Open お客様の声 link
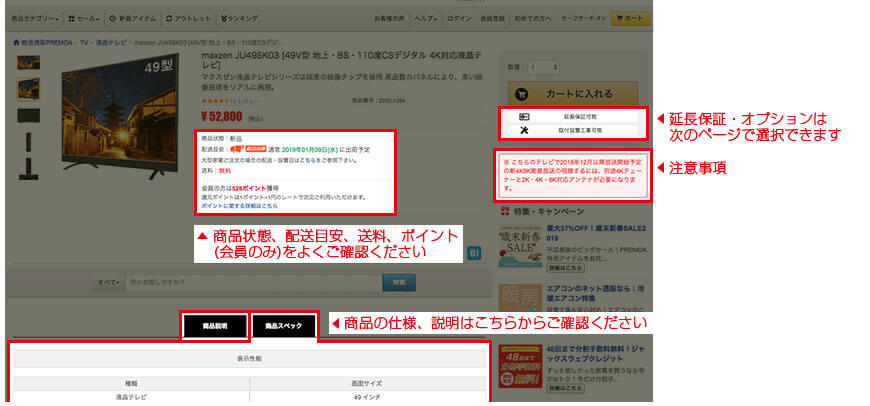 pyautogui.click(x=387, y=18)
